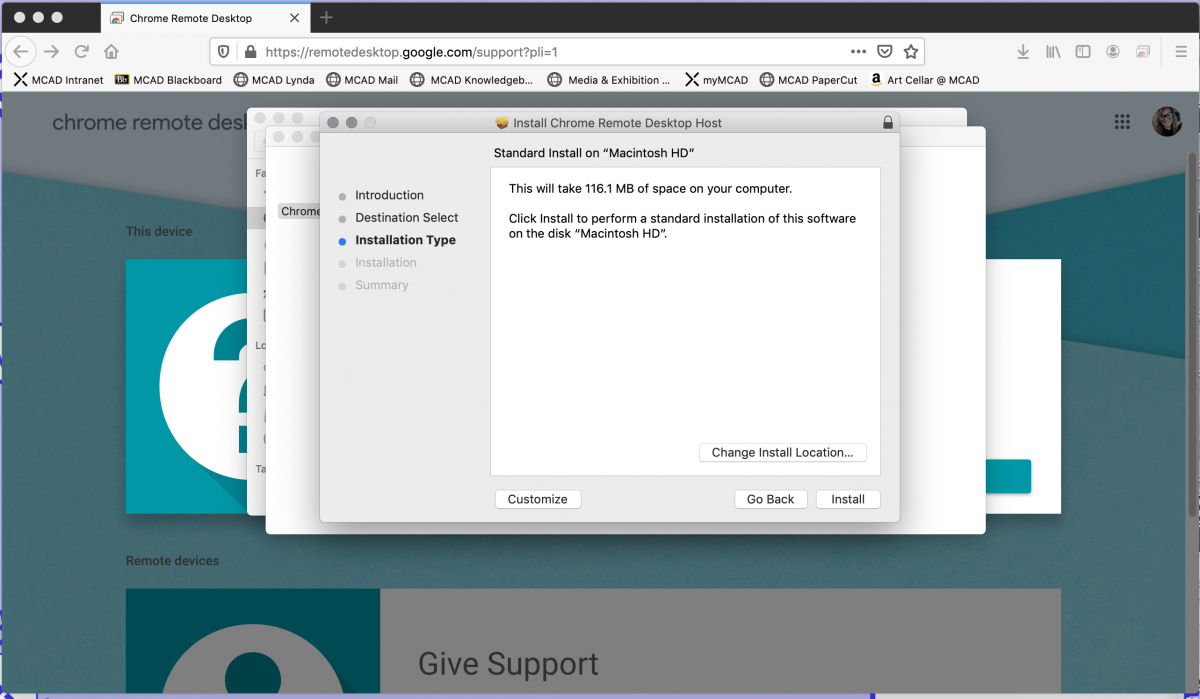Image resolution: width=1200 pixels, height=699 pixels.
Task: Click the greyed-out Summary step
Action: tap(381, 285)
